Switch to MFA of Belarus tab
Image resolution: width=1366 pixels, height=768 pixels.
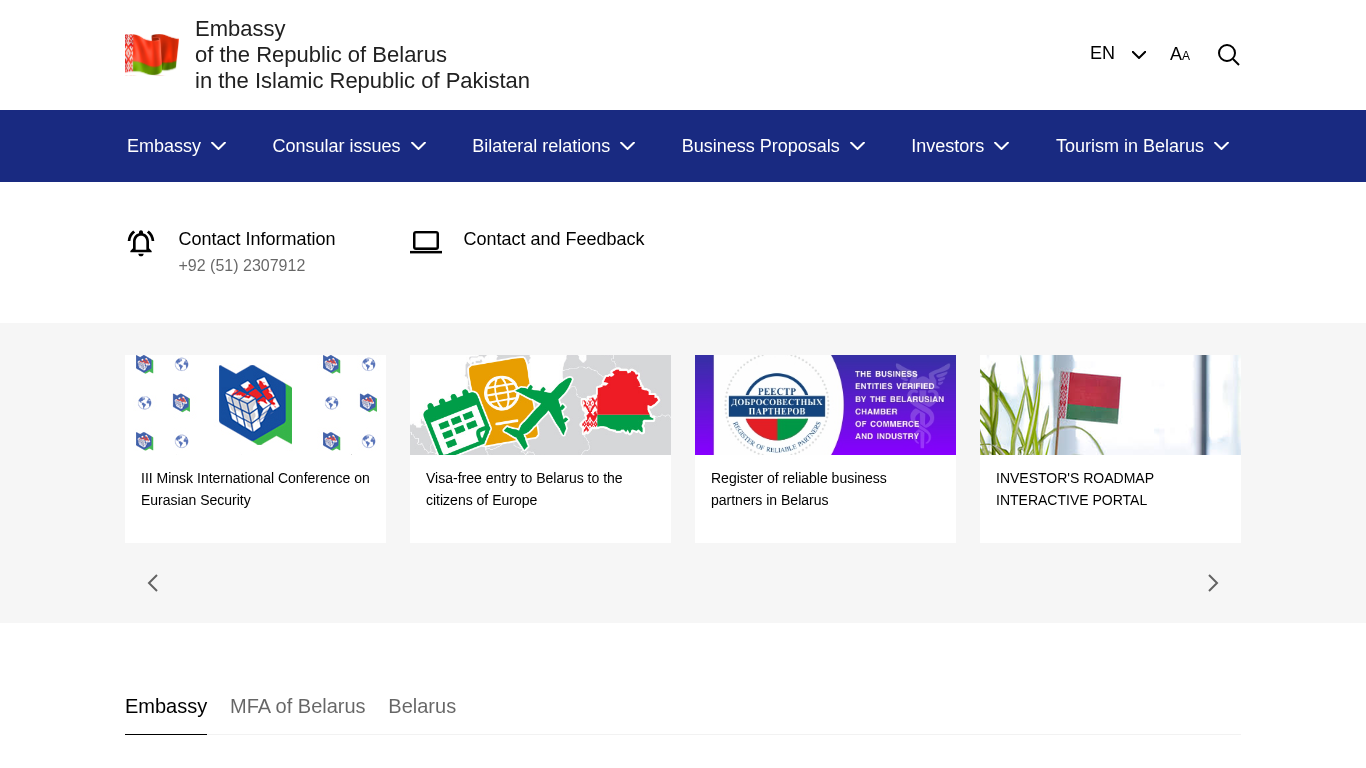pos(297,706)
